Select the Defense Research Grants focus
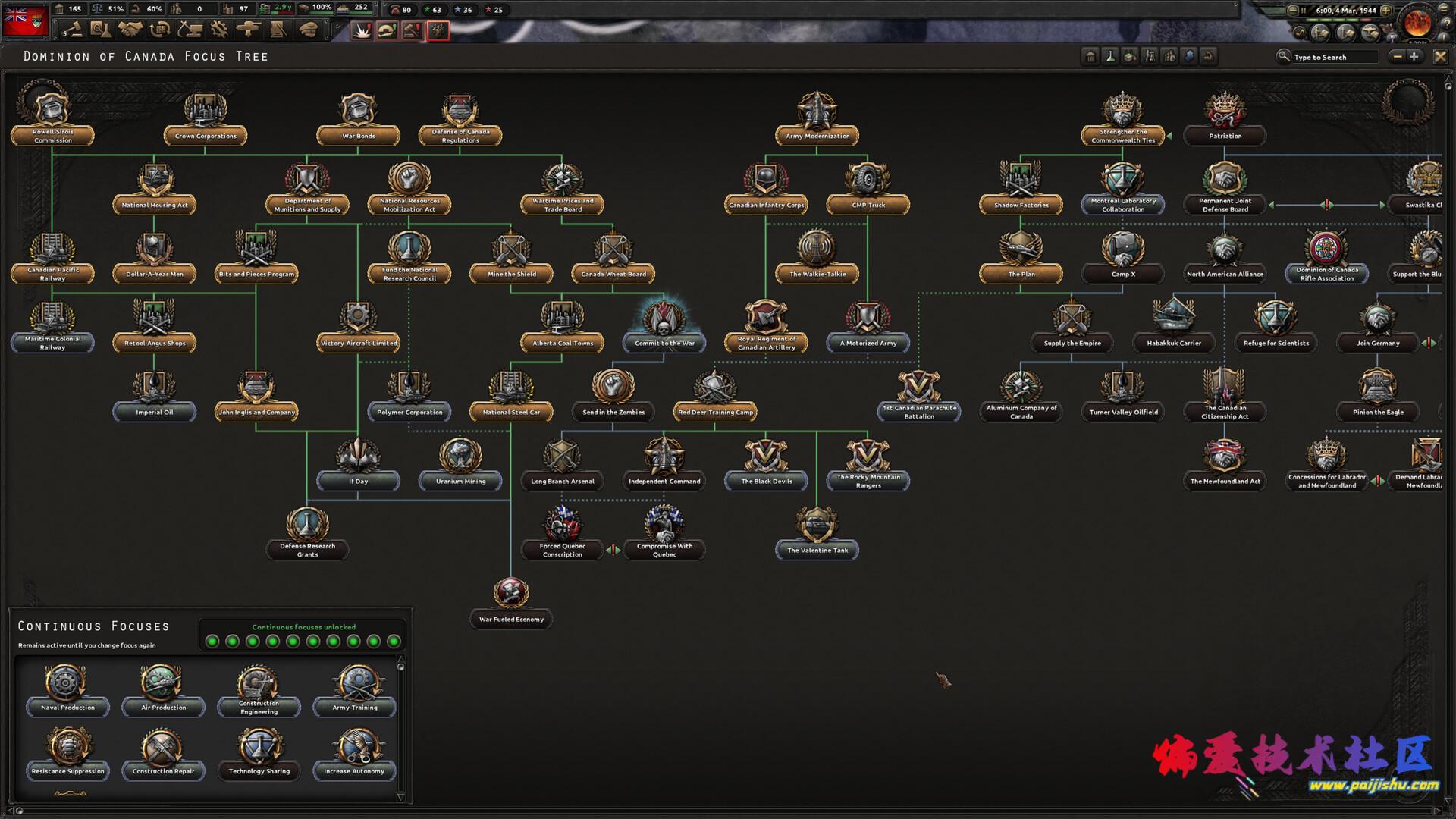Screen dimensions: 1456x819 307,535
